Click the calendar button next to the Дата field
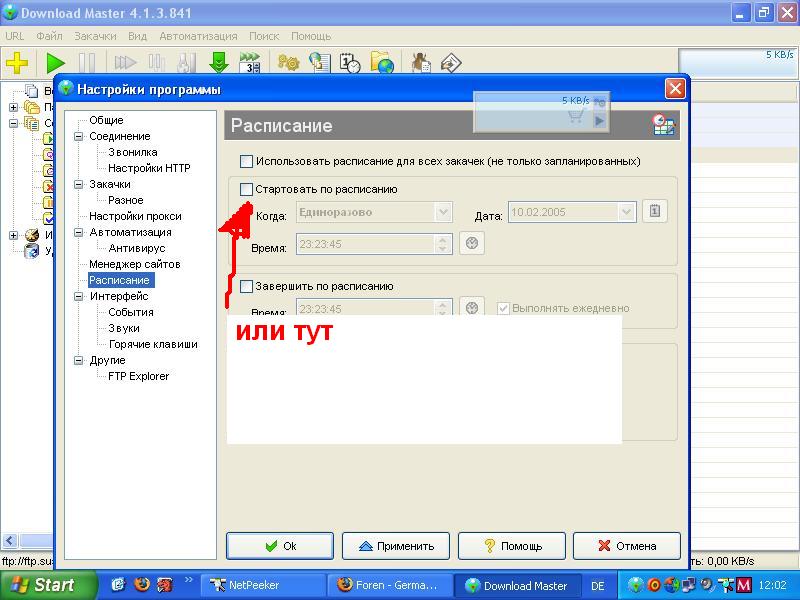The image size is (800, 600). click(655, 211)
